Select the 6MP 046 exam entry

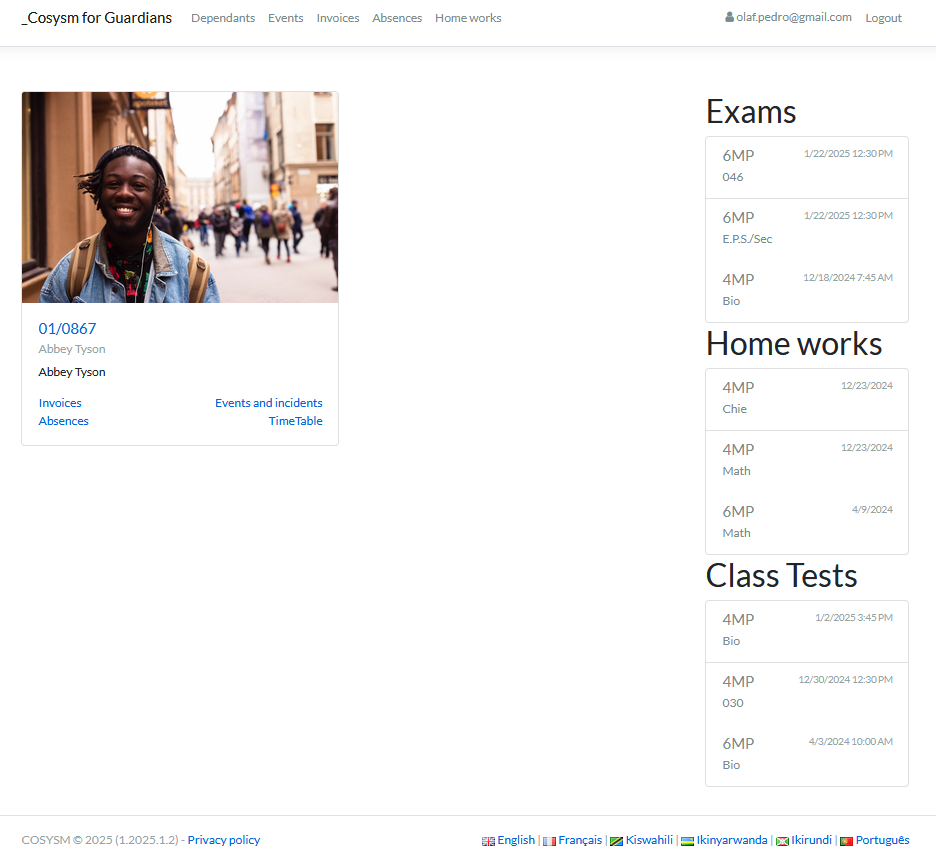pos(806,167)
